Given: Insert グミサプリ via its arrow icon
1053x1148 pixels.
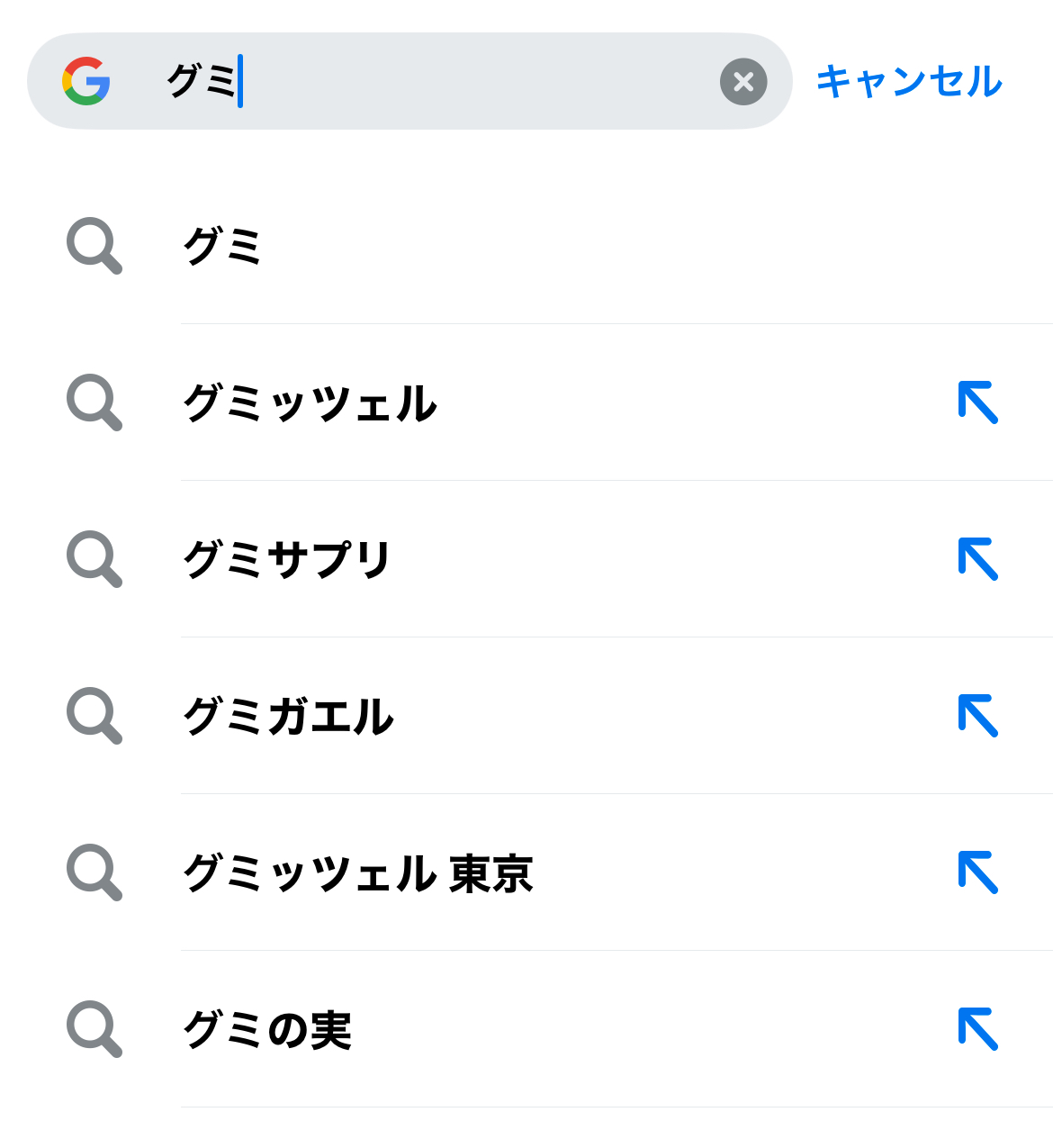Looking at the screenshot, I should [978, 559].
